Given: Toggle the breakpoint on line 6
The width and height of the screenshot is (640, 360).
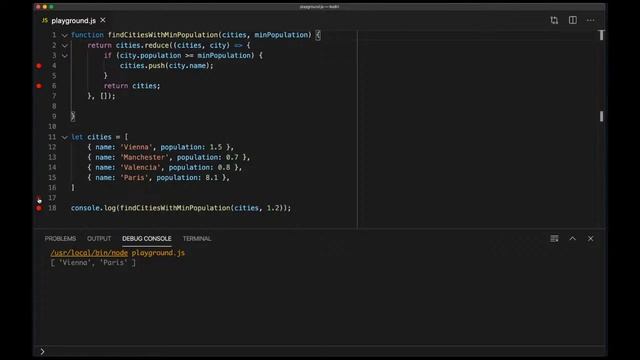Looking at the screenshot, I should coord(39,86).
